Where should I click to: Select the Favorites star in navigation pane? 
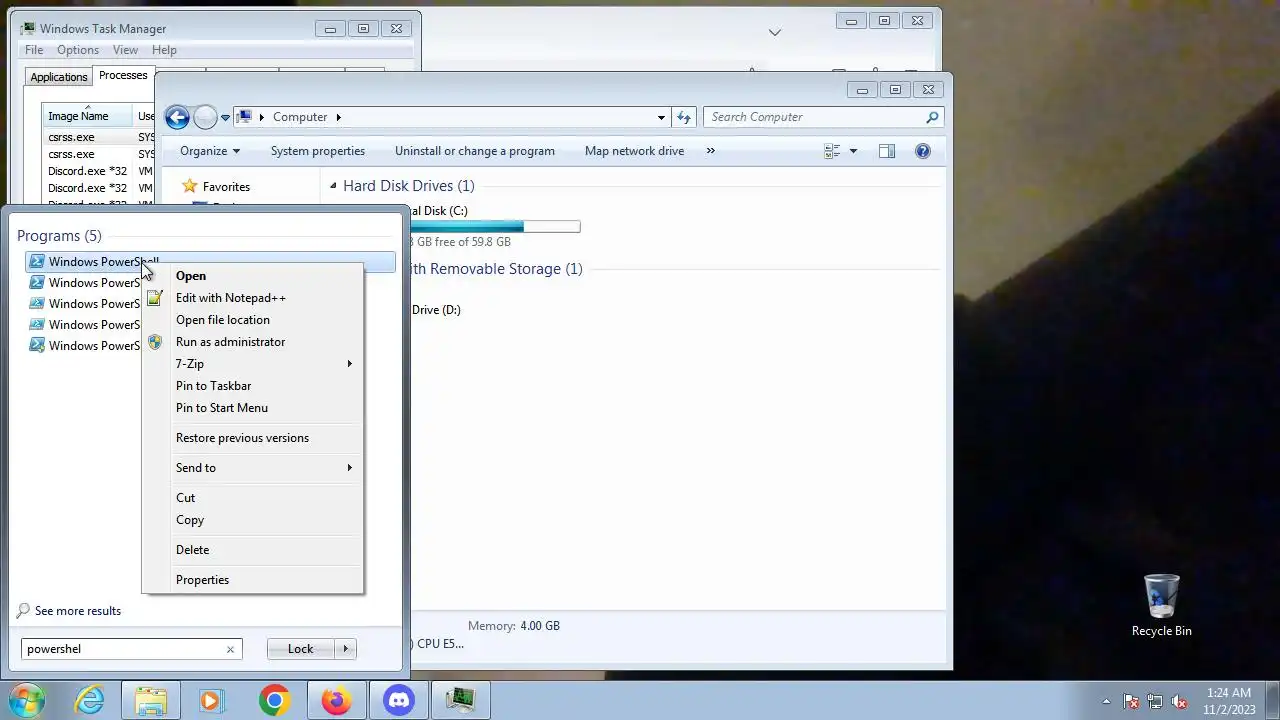coord(189,187)
